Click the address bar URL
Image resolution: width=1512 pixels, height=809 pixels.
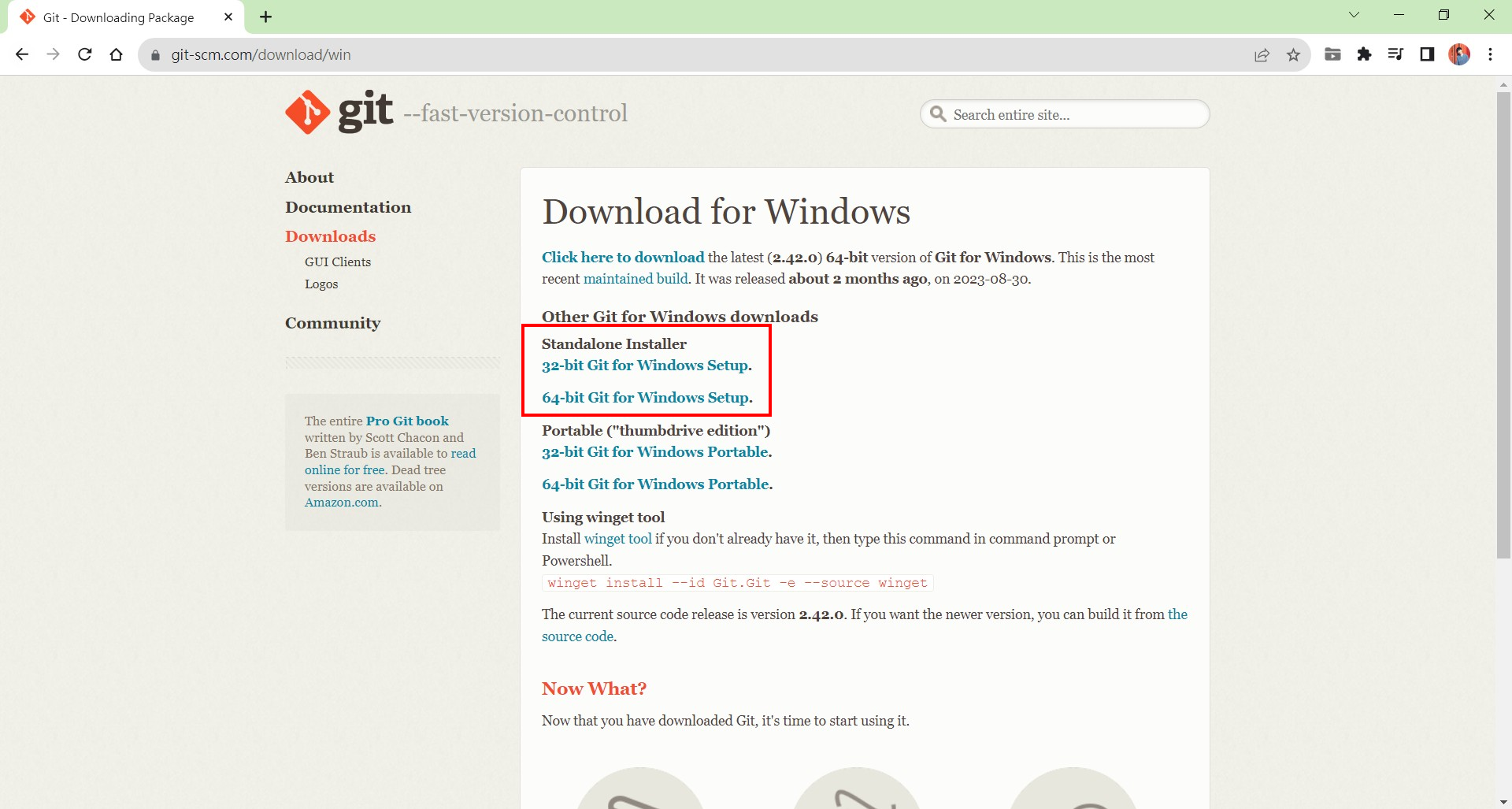click(x=261, y=55)
